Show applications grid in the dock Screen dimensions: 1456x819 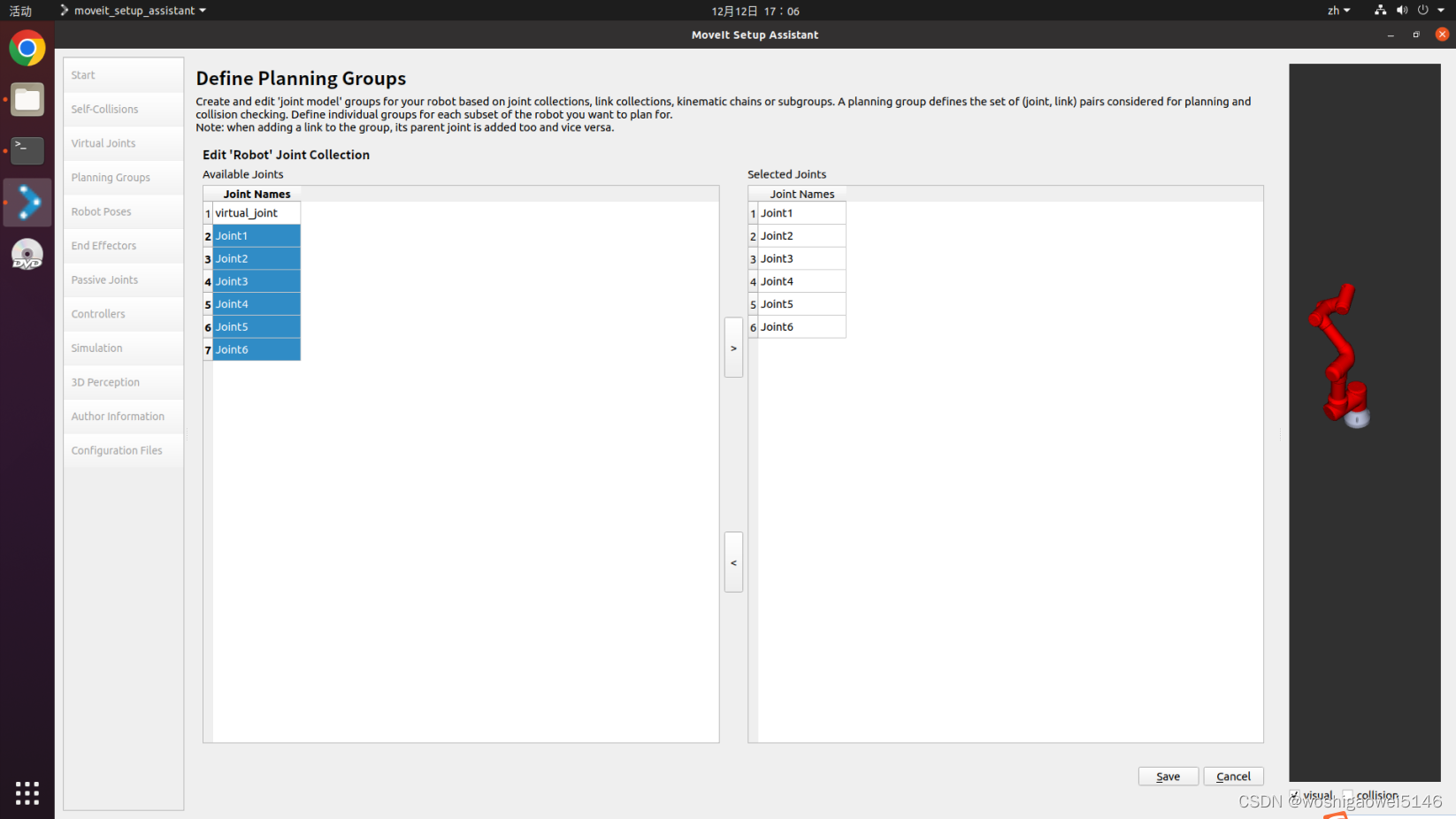[x=27, y=792]
